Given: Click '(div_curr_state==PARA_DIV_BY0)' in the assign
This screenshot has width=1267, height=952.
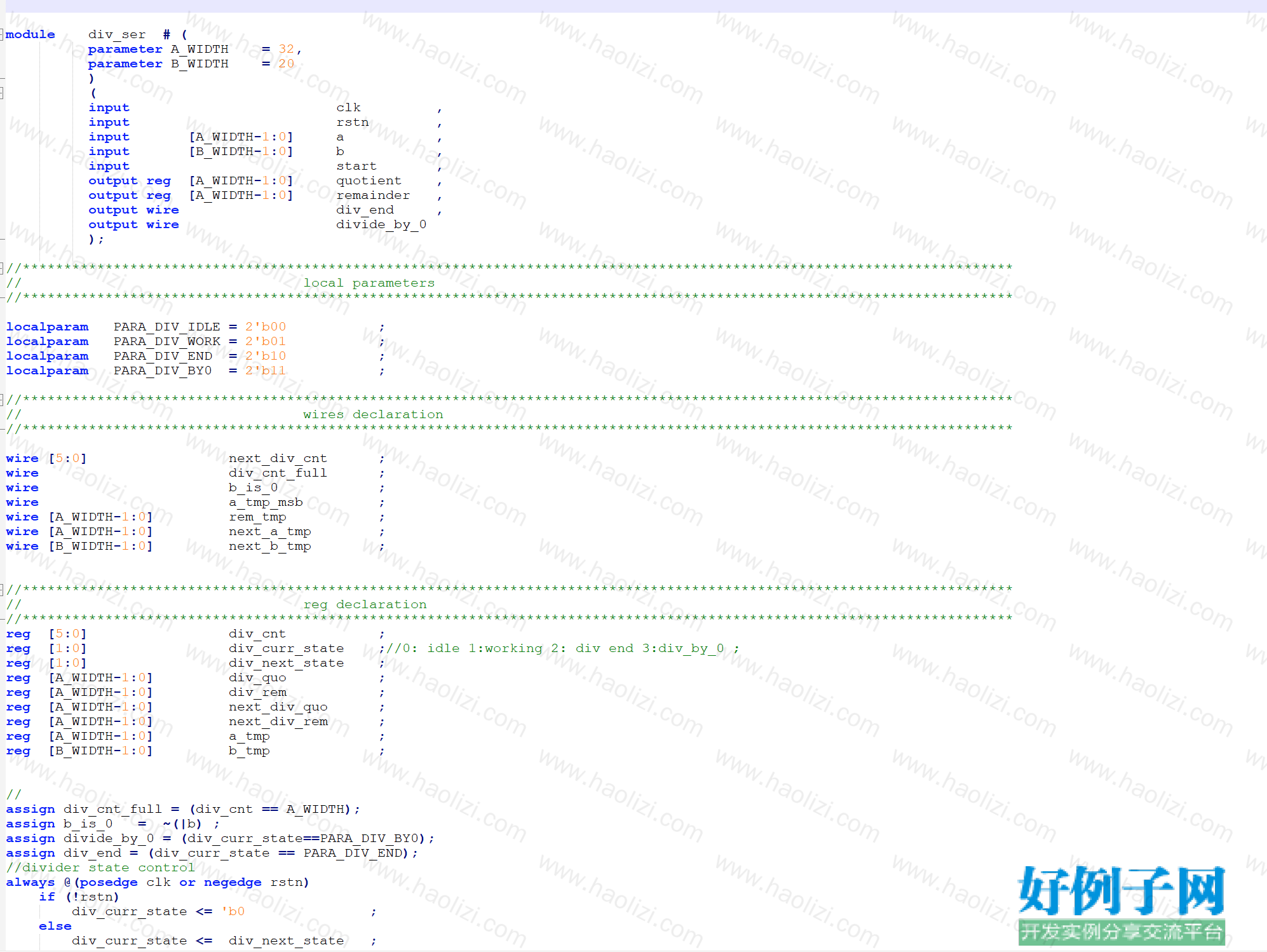Looking at the screenshot, I should click(x=304, y=838).
